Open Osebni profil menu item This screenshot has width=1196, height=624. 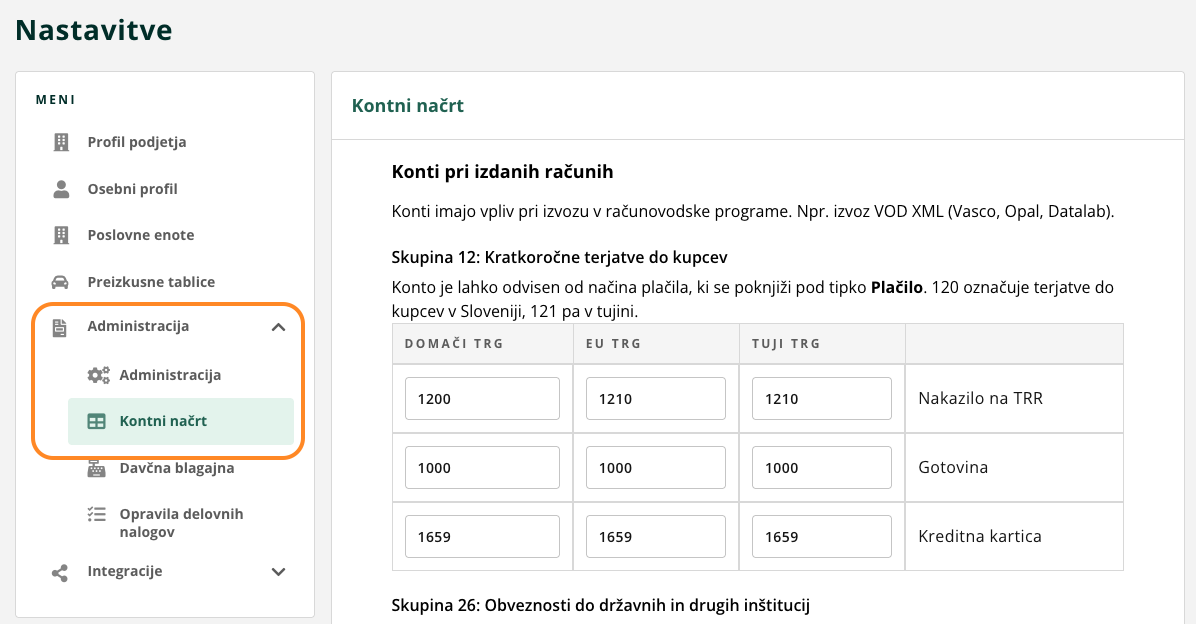point(132,189)
